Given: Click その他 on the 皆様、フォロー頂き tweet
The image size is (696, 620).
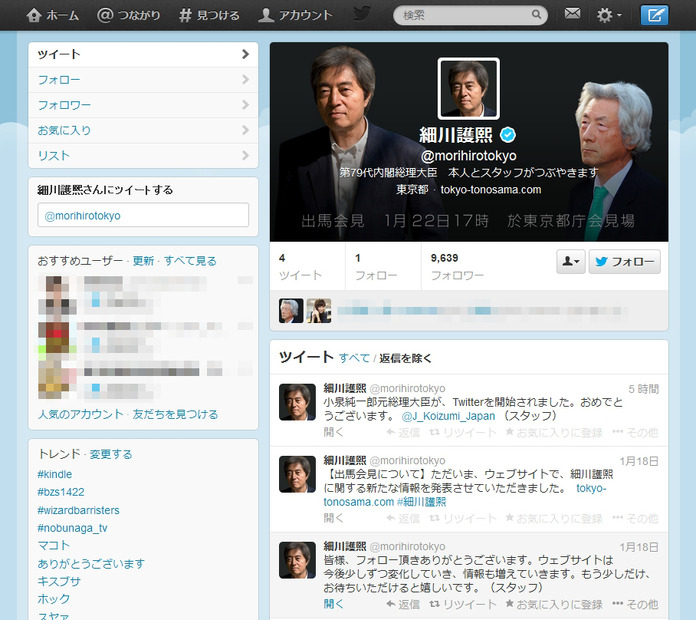Looking at the screenshot, I should 635,604.
